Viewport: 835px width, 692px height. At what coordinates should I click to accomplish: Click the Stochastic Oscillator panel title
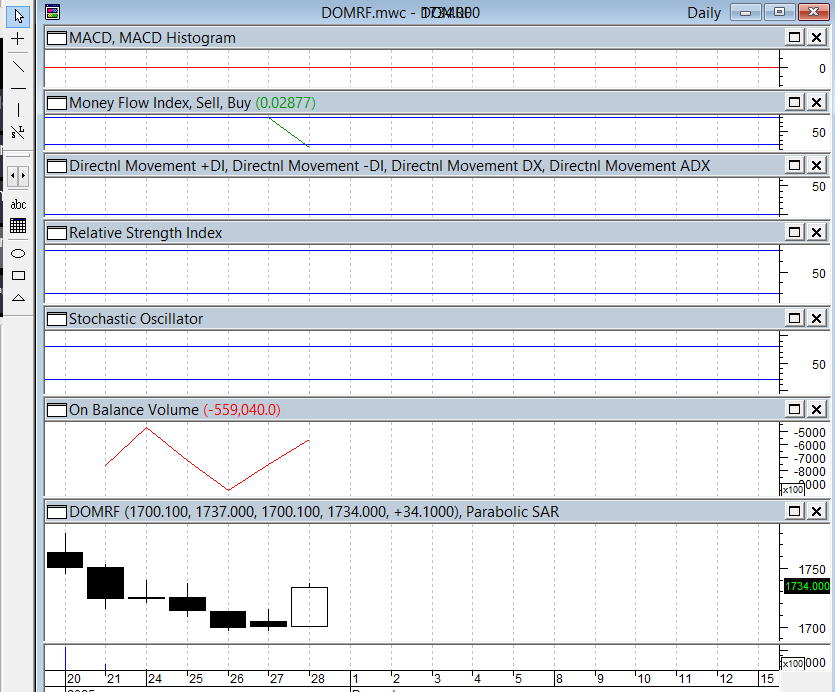point(136,319)
